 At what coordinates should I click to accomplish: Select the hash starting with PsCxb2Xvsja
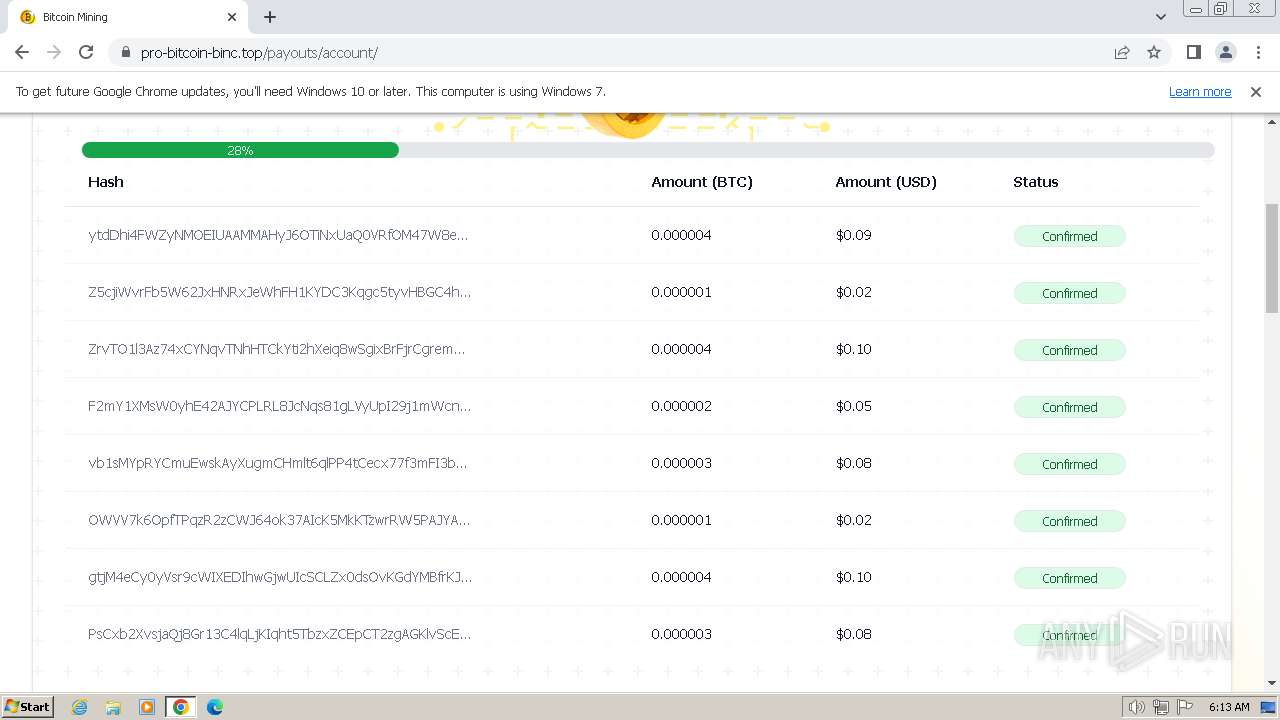[280, 634]
